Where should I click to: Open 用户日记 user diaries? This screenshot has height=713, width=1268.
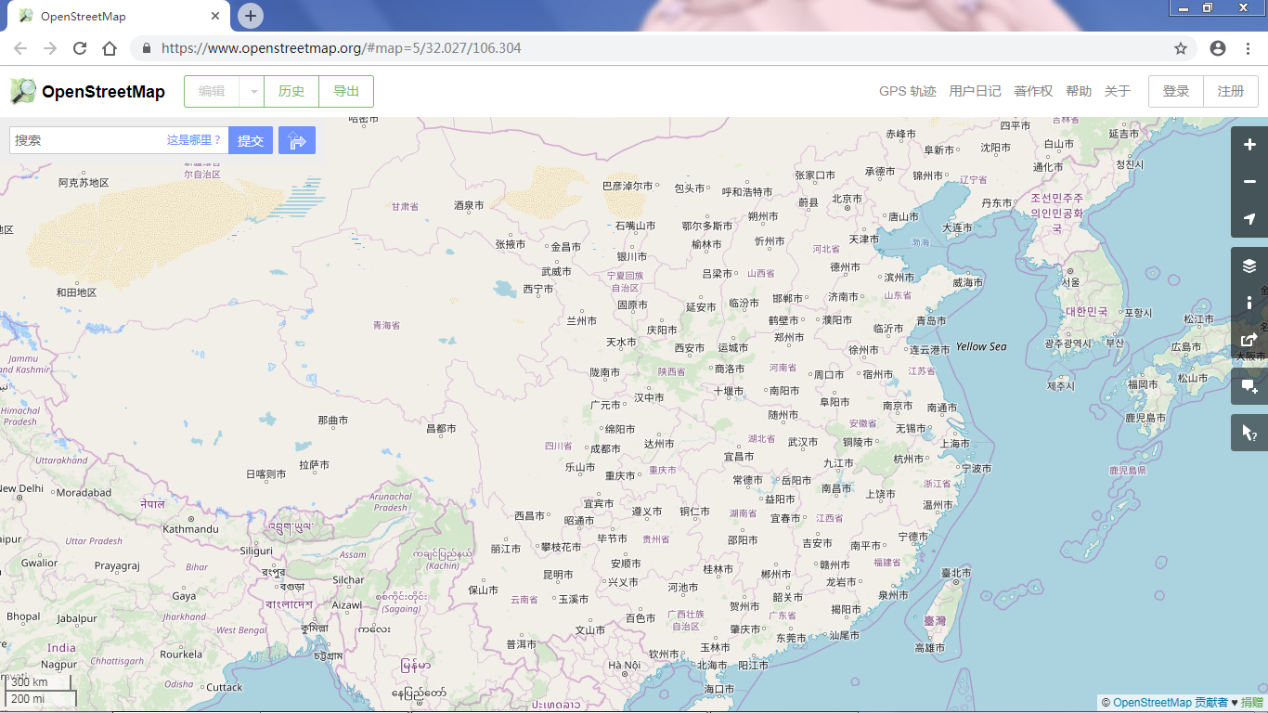(975, 91)
